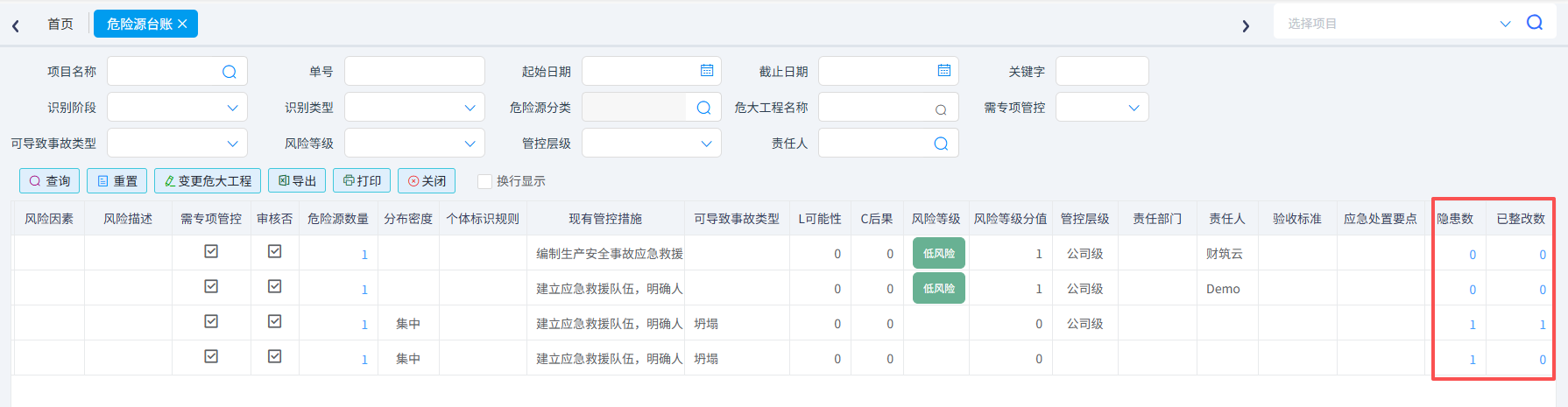The height and width of the screenshot is (407, 1568).
Task: Expand the 风险等级 dropdown
Action: point(470,144)
